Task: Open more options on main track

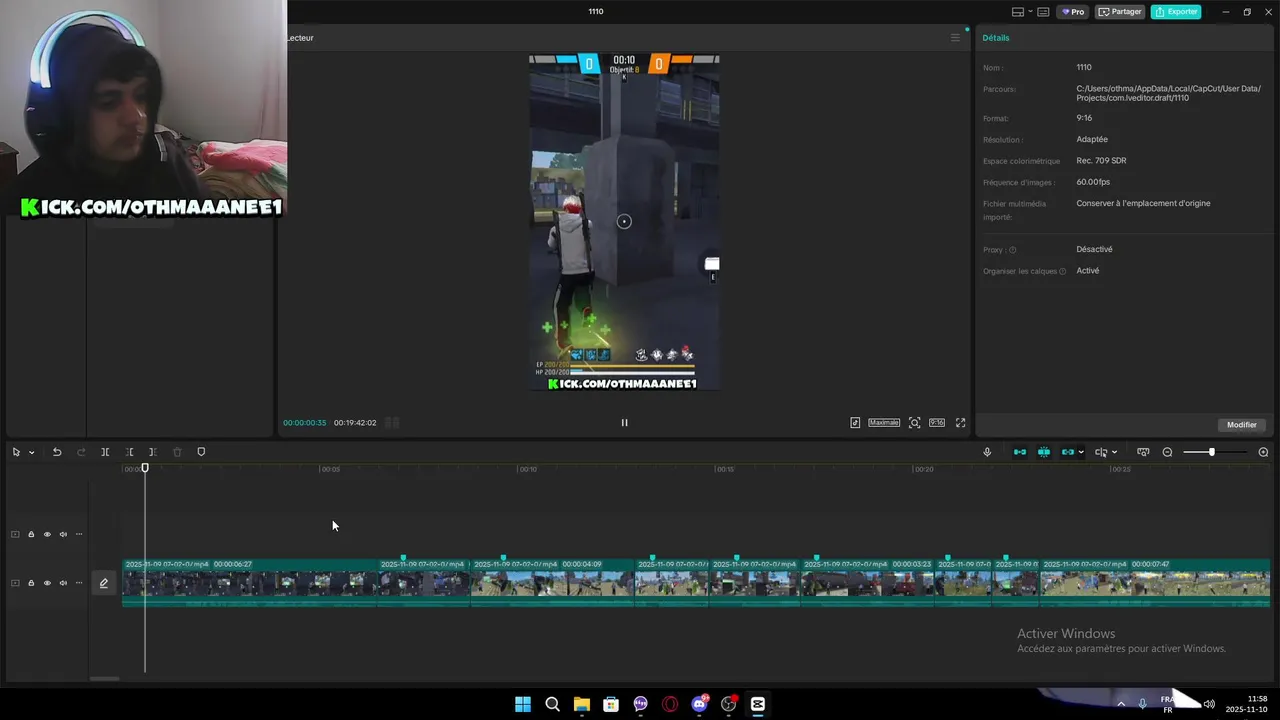Action: click(x=79, y=583)
